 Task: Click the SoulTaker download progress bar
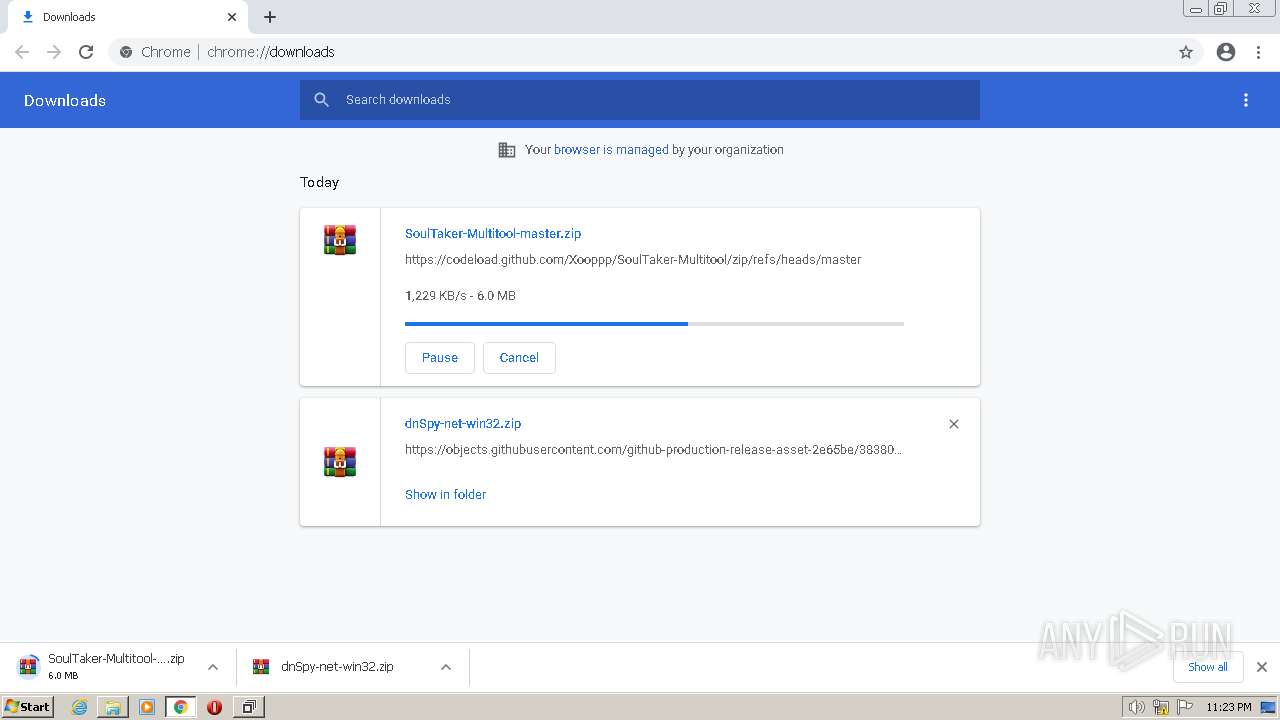click(x=654, y=324)
